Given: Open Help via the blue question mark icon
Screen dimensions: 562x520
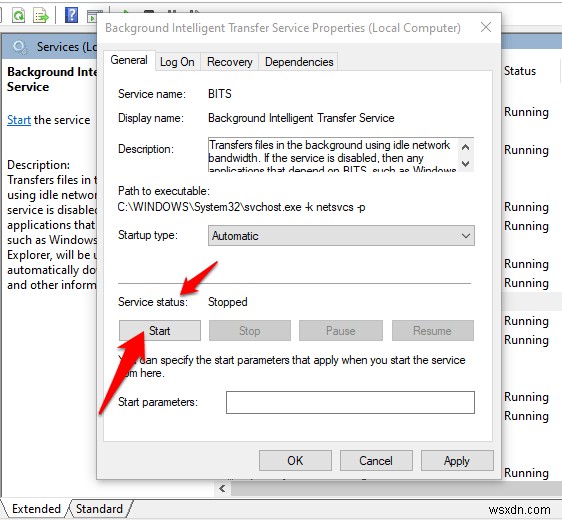Looking at the screenshot, I should [71, 15].
